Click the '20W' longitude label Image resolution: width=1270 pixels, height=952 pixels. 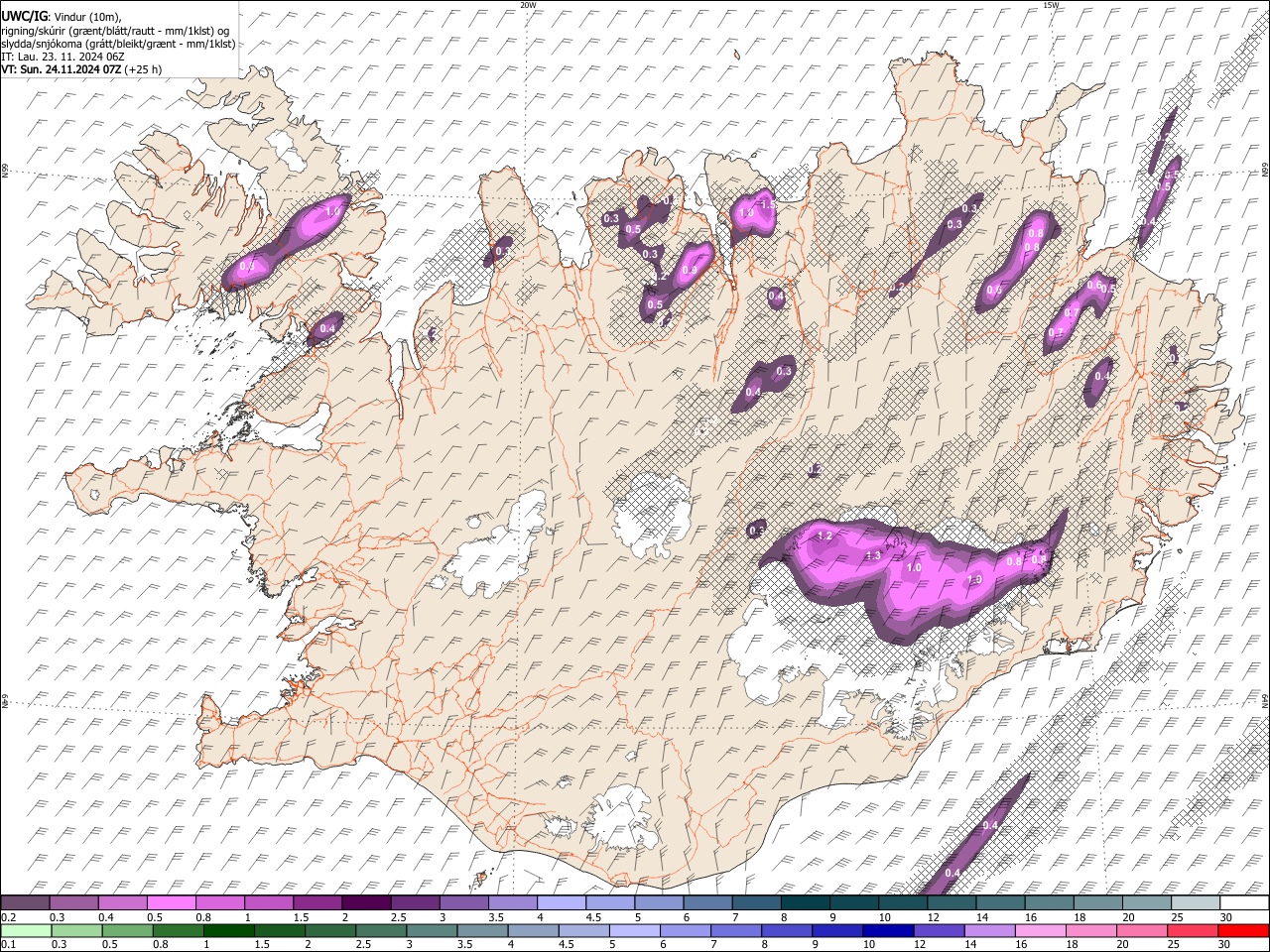point(528,5)
